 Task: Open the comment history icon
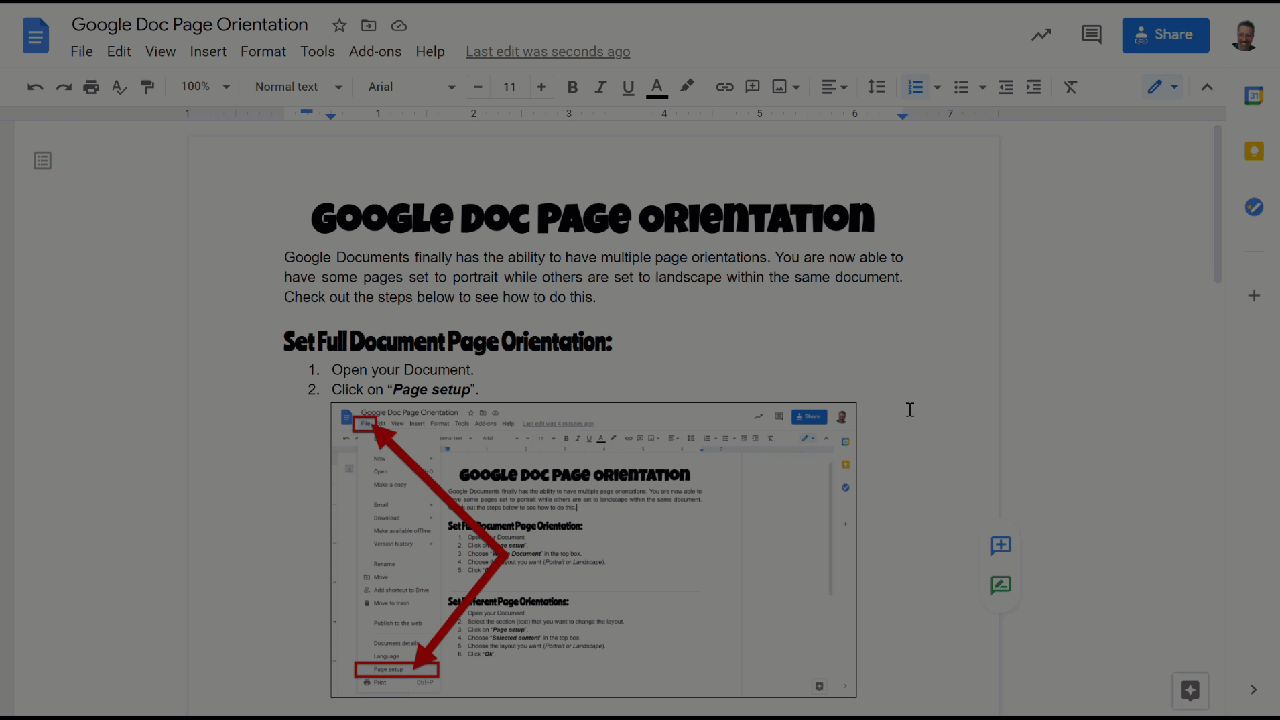click(1091, 35)
